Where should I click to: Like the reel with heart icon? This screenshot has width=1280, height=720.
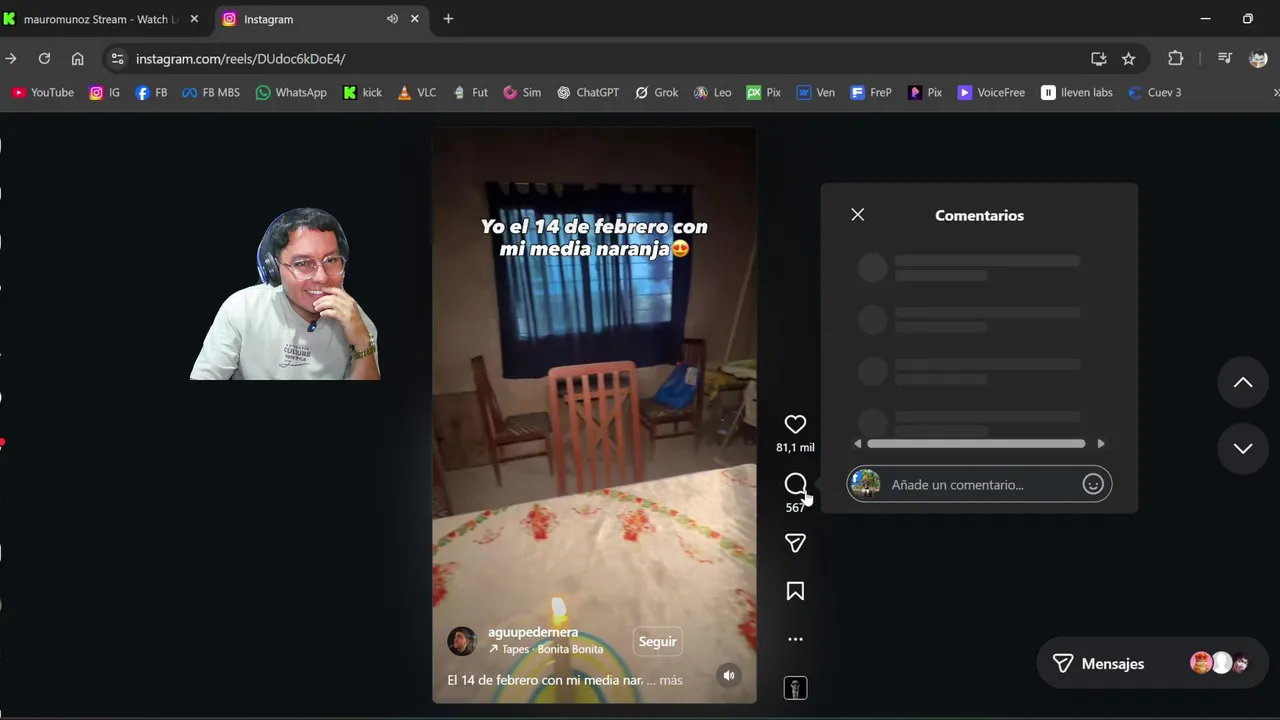(795, 424)
